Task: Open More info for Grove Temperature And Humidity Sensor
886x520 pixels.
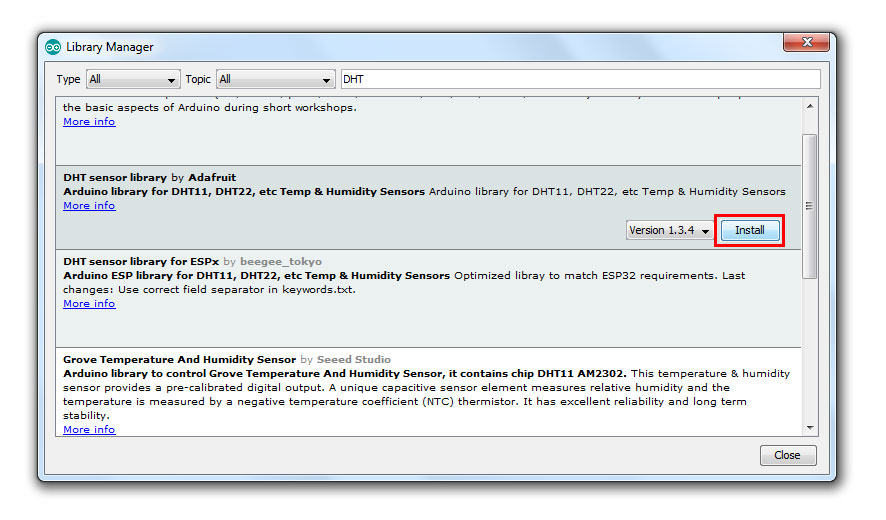Action: 89,430
